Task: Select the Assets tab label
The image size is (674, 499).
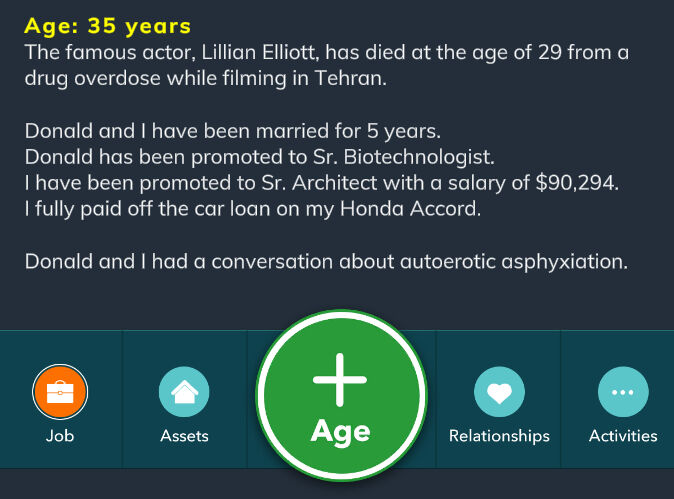Action: click(184, 436)
